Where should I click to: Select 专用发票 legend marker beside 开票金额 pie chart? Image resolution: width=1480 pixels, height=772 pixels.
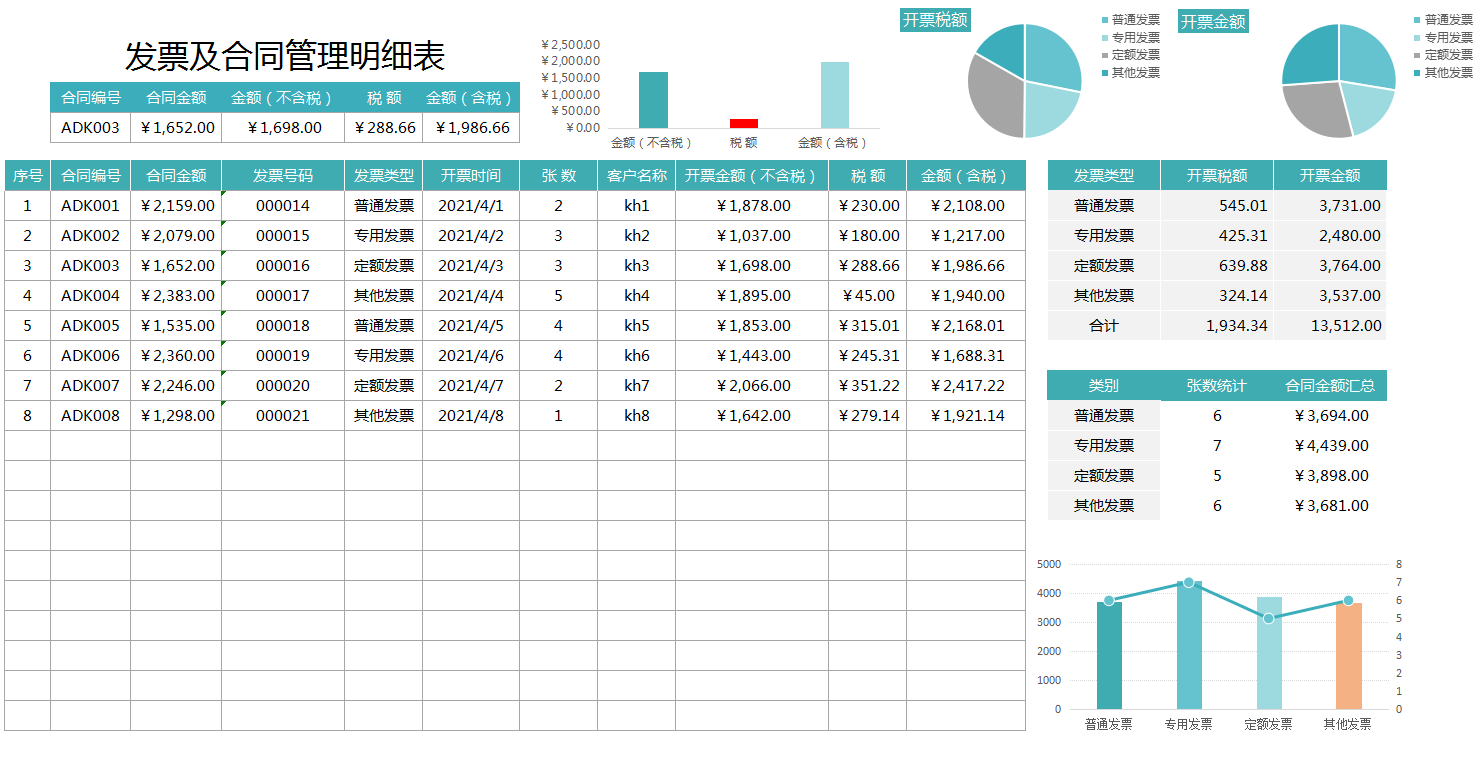[1417, 37]
